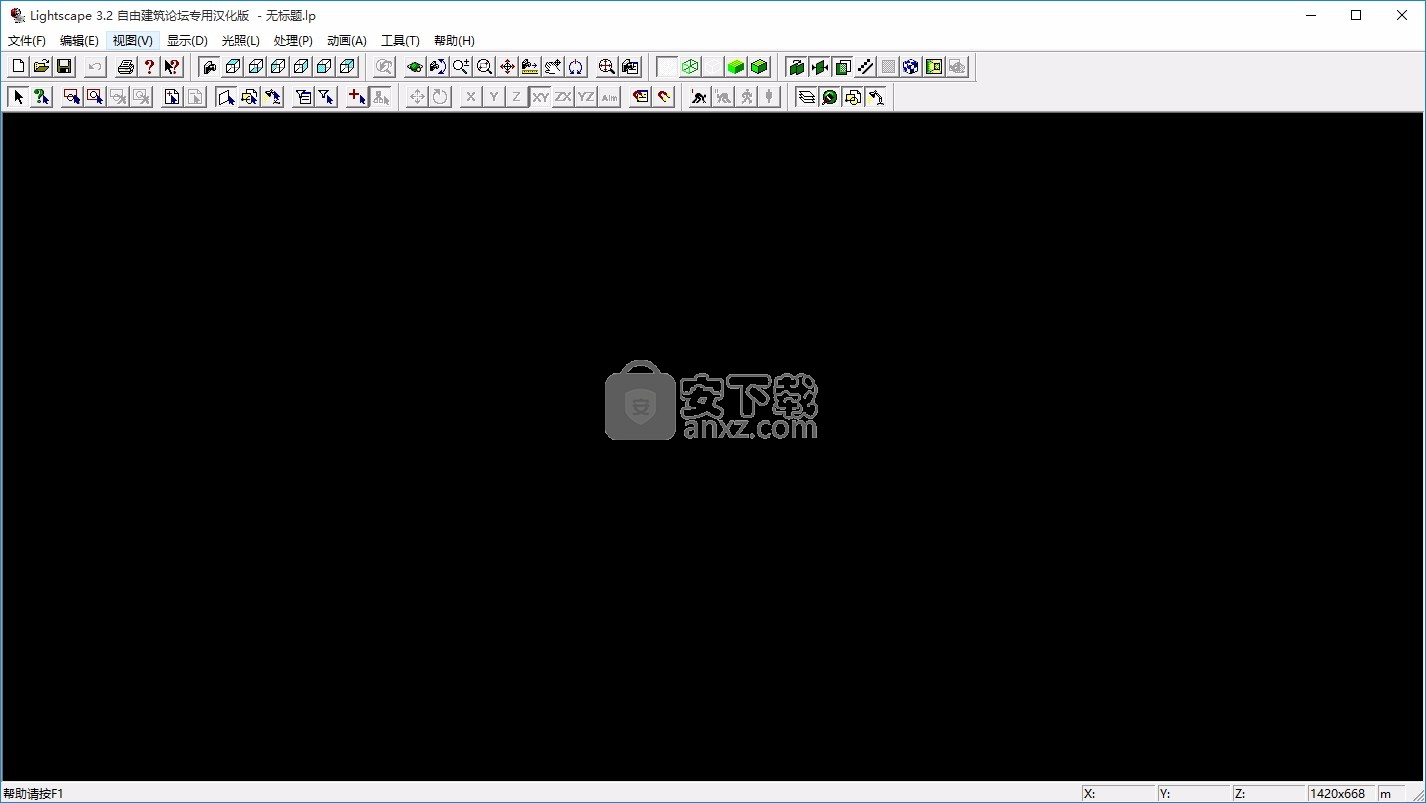Toggle the XY plane constraint button
Viewport: 1426px width, 803px height.
coord(540,97)
